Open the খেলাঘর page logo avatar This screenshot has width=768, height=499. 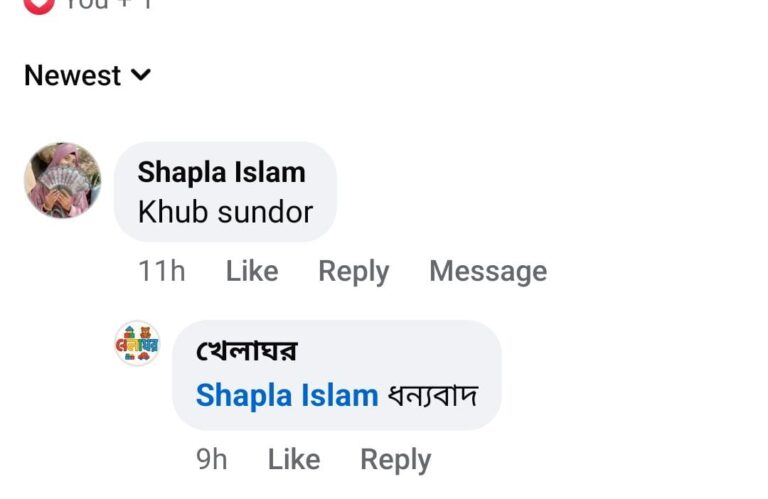(x=137, y=344)
